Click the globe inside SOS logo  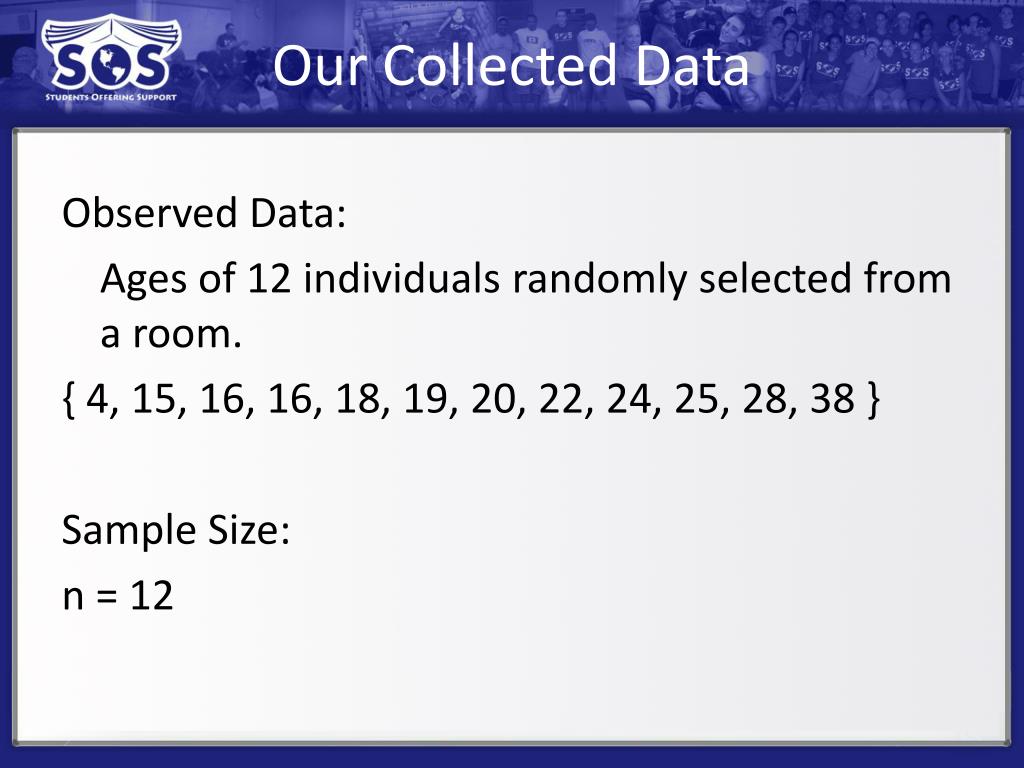pos(110,65)
